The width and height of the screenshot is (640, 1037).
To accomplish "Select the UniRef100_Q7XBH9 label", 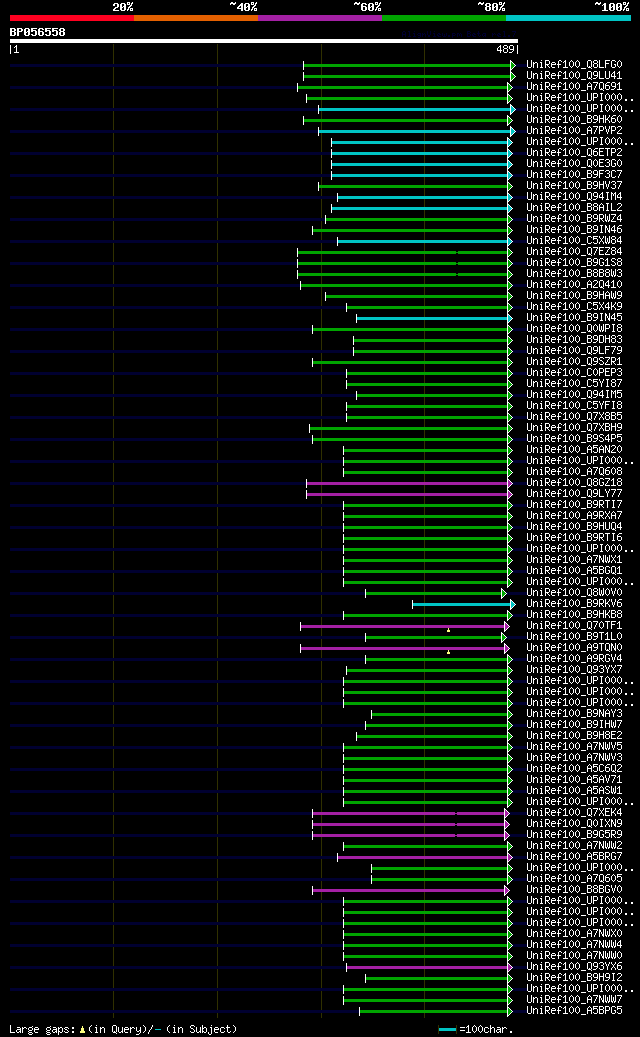I will (x=574, y=427).
